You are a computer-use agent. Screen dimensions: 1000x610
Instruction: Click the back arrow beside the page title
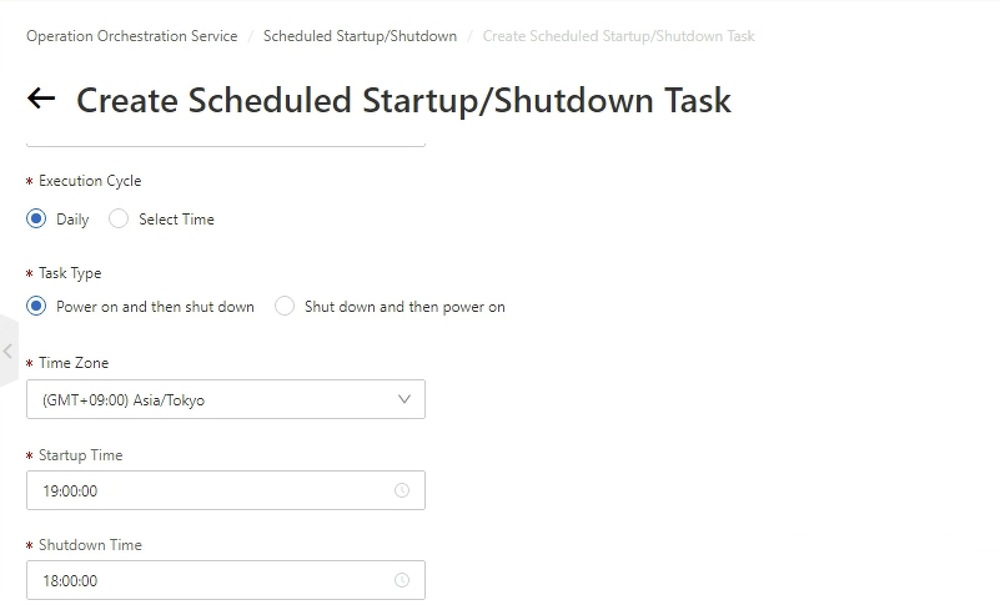pyautogui.click(x=40, y=99)
